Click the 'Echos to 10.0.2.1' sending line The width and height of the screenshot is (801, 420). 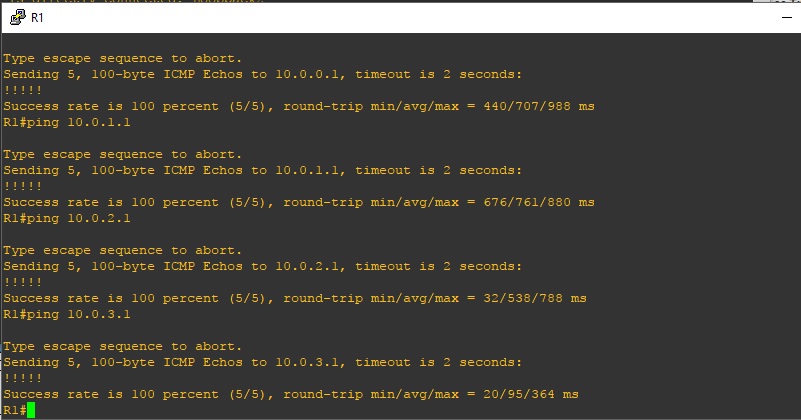[x=263, y=267]
